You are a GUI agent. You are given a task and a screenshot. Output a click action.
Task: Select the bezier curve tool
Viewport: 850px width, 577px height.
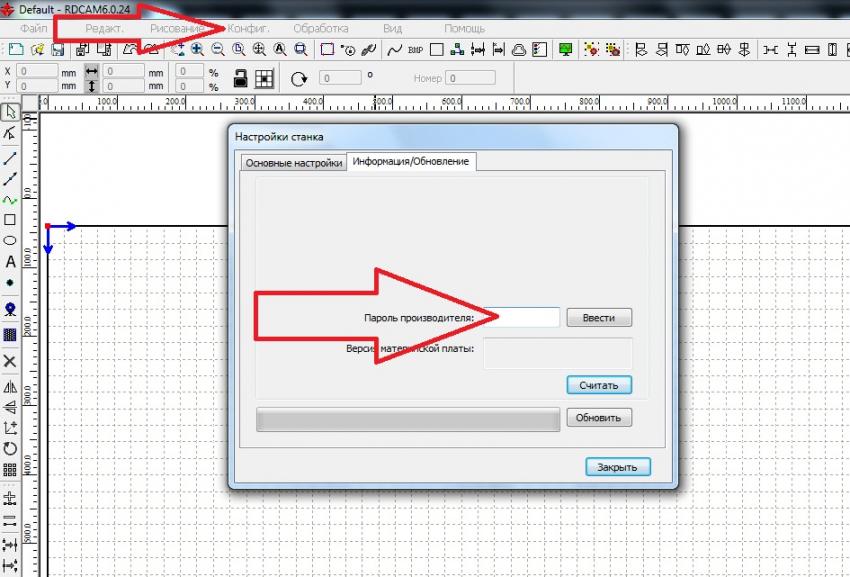(10, 199)
